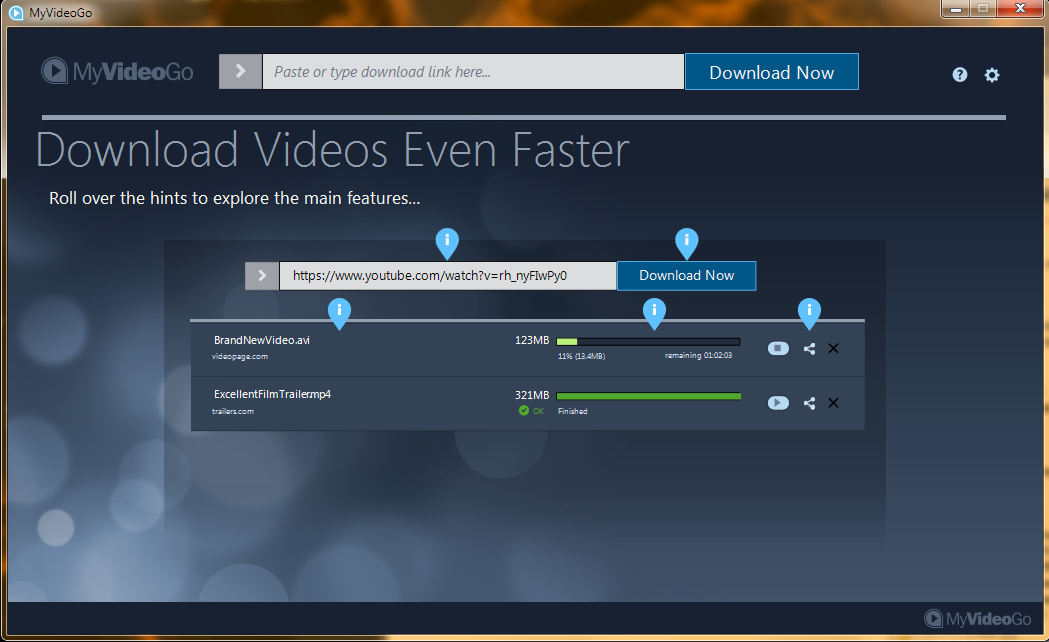Click the hint marker above BrandNewVideo.avi
This screenshot has height=642, width=1049.
click(340, 311)
